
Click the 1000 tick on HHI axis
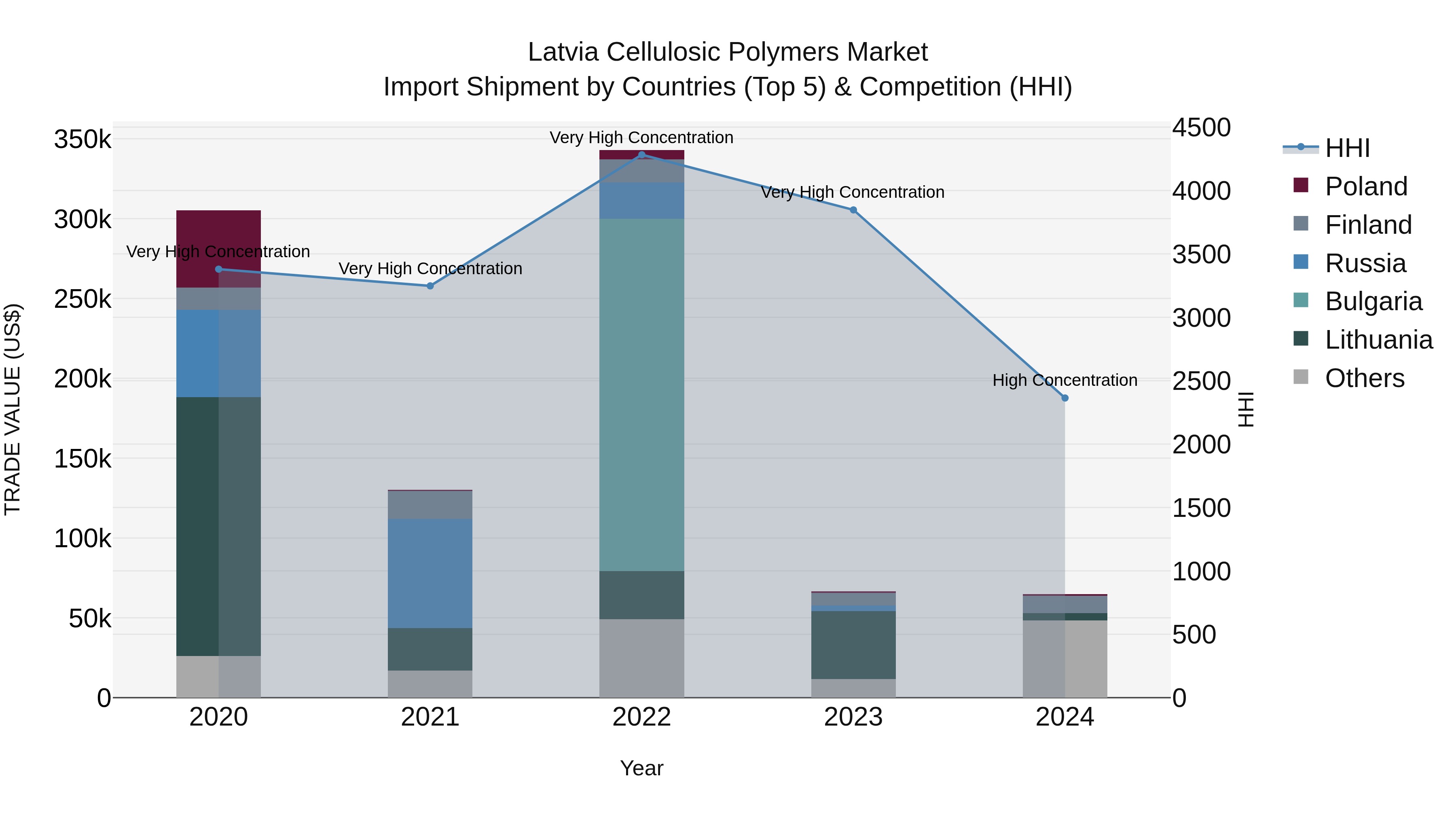click(1201, 571)
